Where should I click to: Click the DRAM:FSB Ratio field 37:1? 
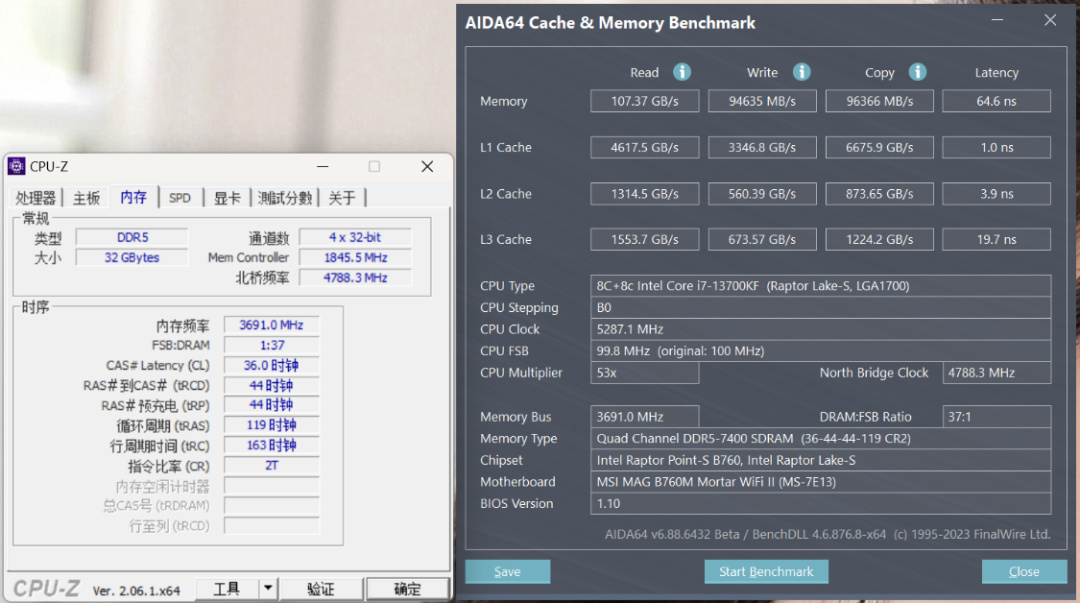point(997,417)
